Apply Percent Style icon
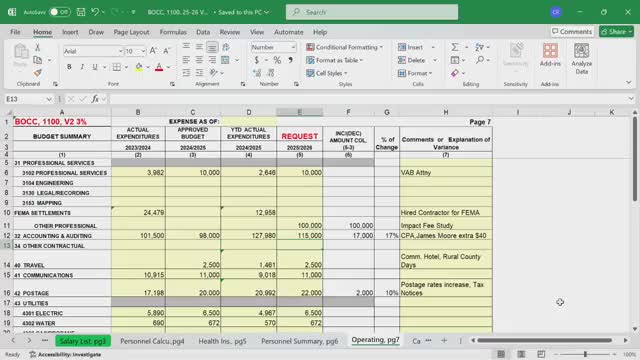This screenshot has height=360, width=640. (x=277, y=60)
